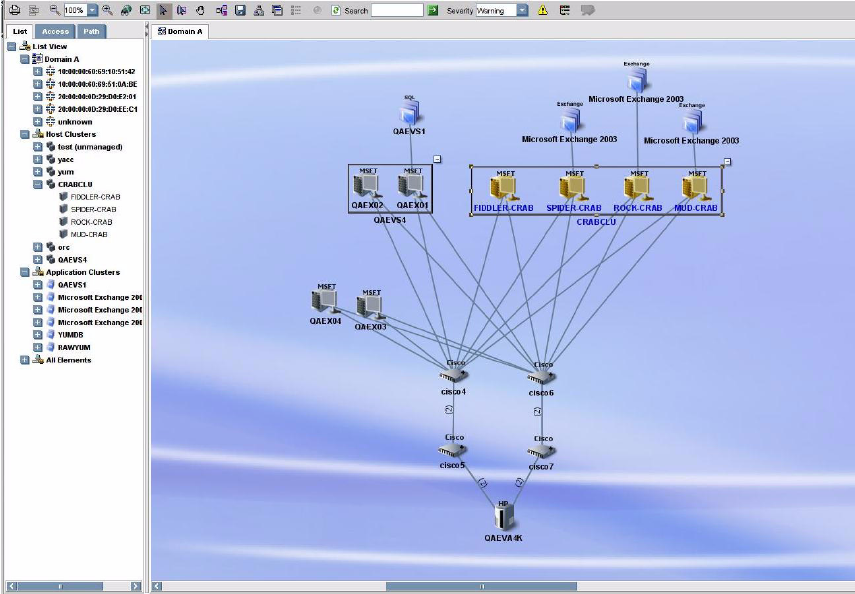
Task: Select the hand pan tool
Action: pyautogui.click(x=201, y=10)
